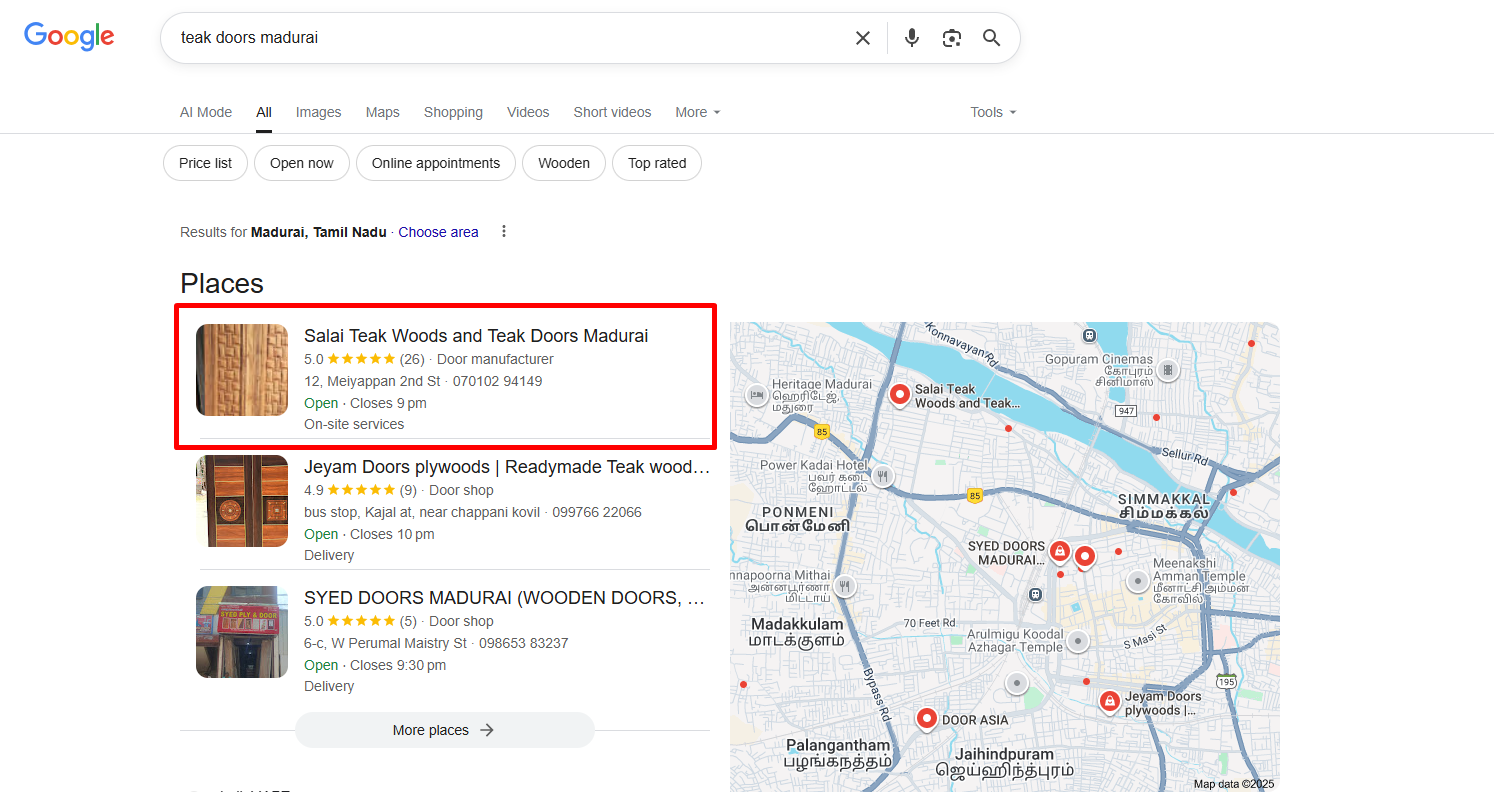This screenshot has width=1494, height=792.
Task: Switch to the Images tab
Action: point(318,112)
